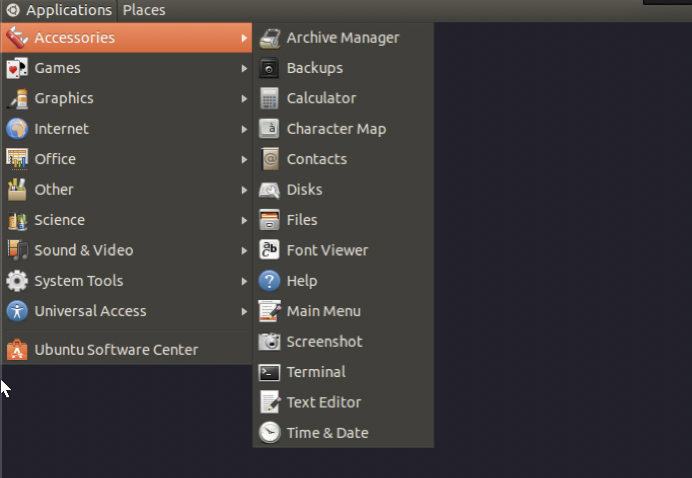Click the Graphics paintbrush icon
Viewport: 692px width, 478px height.
pyautogui.click(x=17, y=98)
